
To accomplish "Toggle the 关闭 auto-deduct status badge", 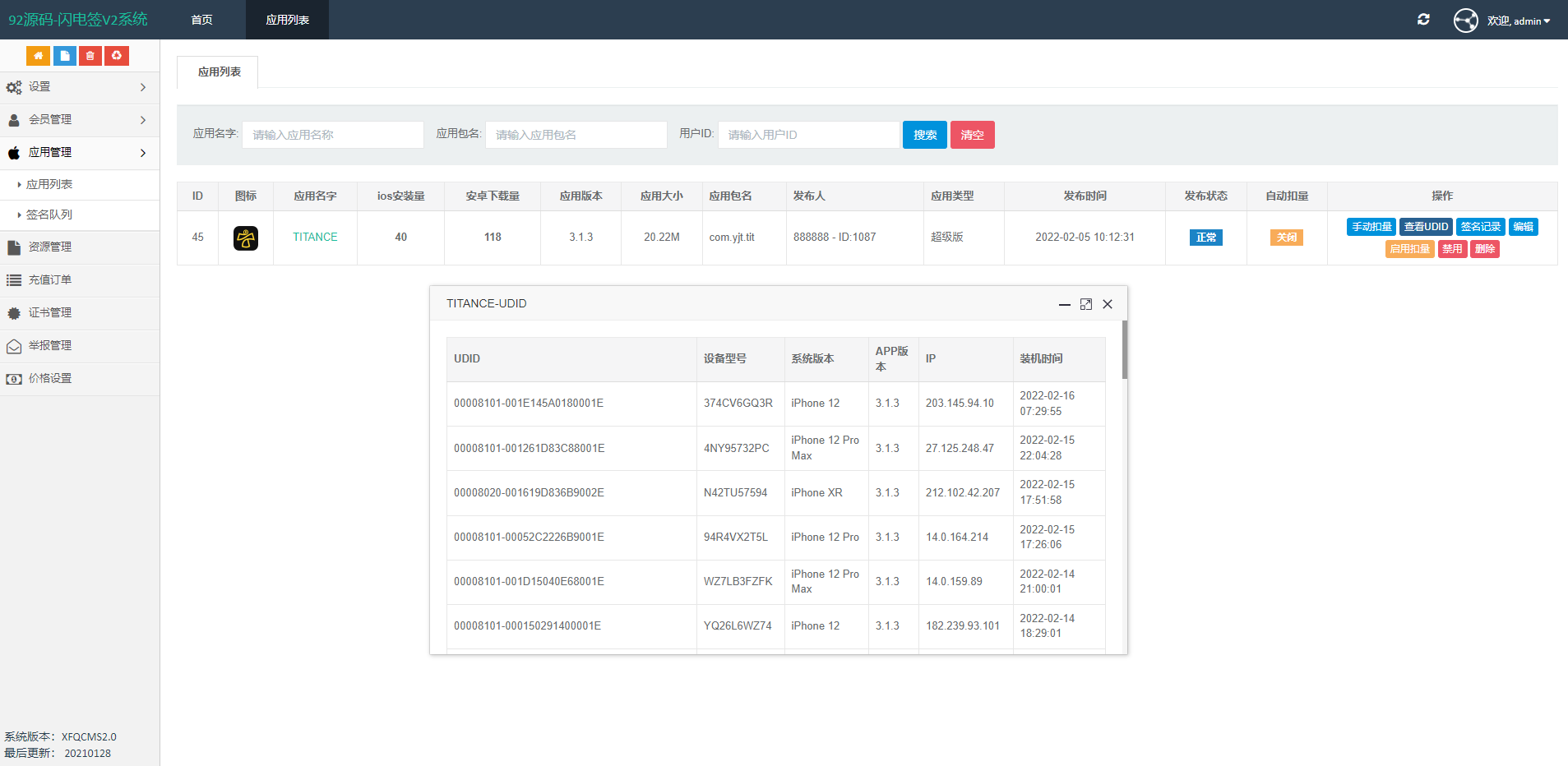I will tap(1286, 238).
